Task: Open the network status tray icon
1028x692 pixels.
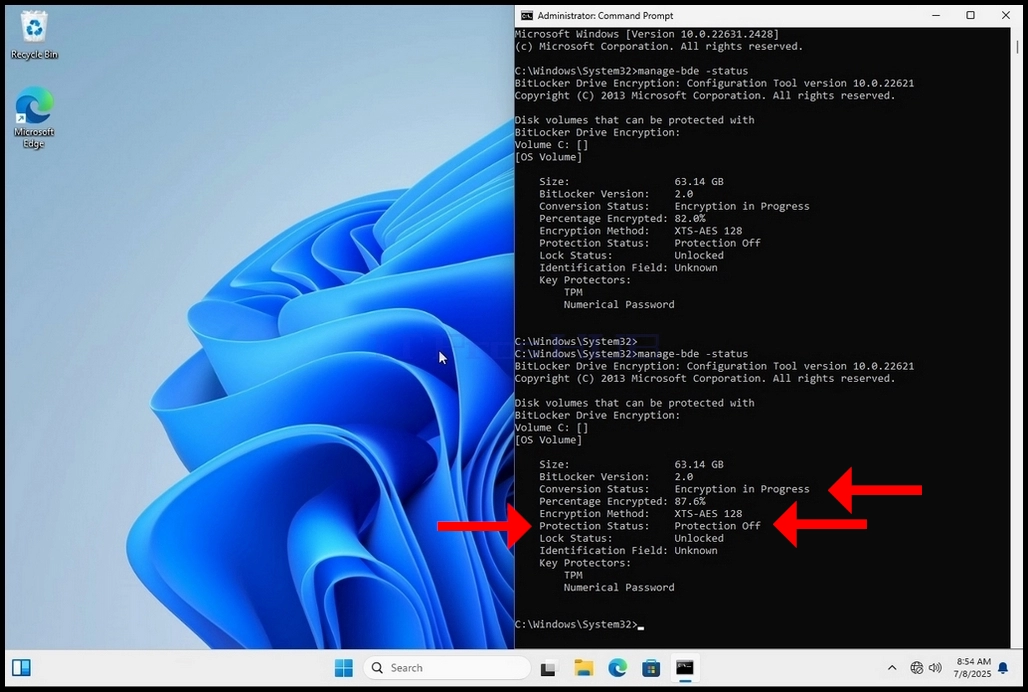Action: click(917, 668)
